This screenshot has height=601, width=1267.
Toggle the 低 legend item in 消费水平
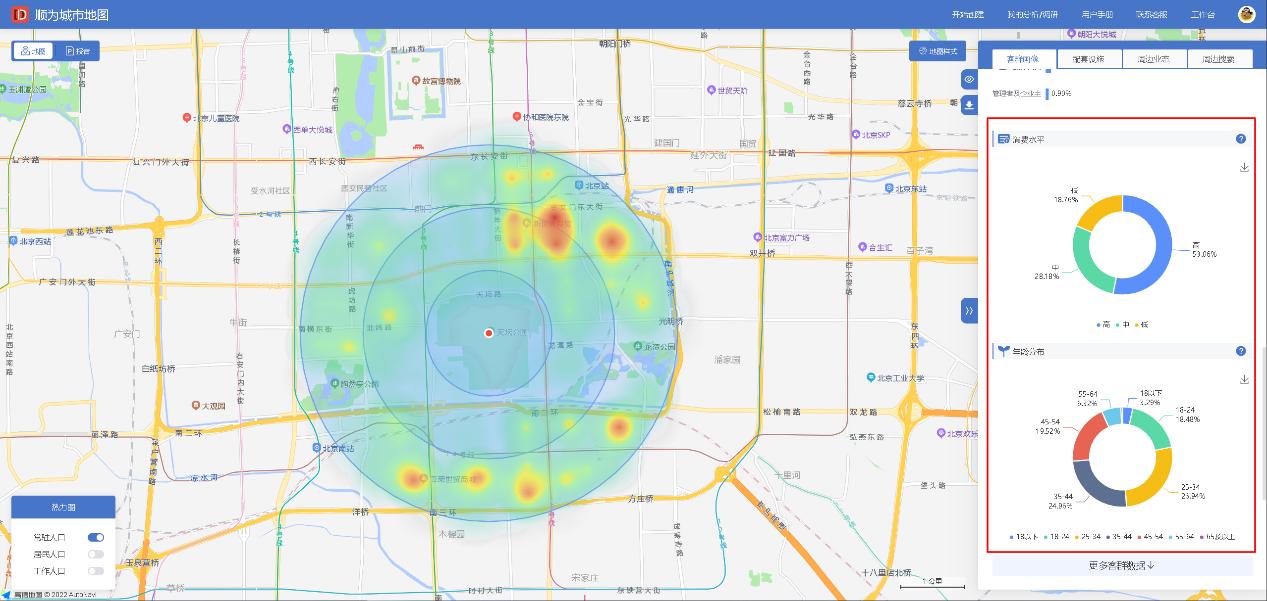1142,325
